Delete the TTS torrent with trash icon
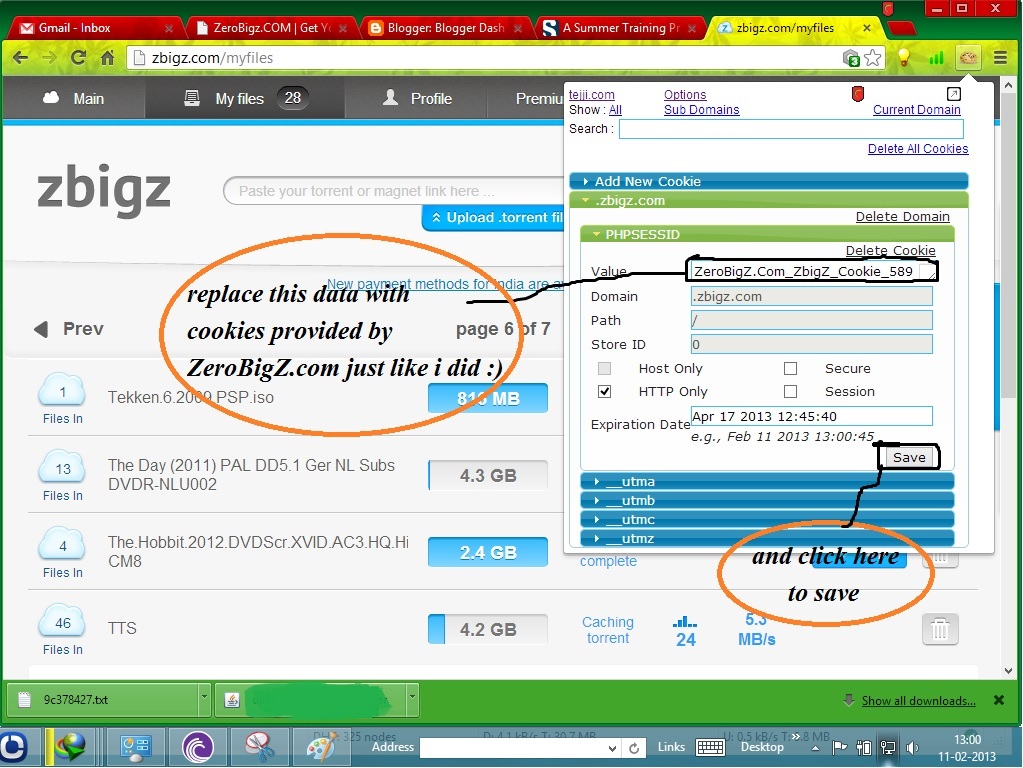 (940, 630)
